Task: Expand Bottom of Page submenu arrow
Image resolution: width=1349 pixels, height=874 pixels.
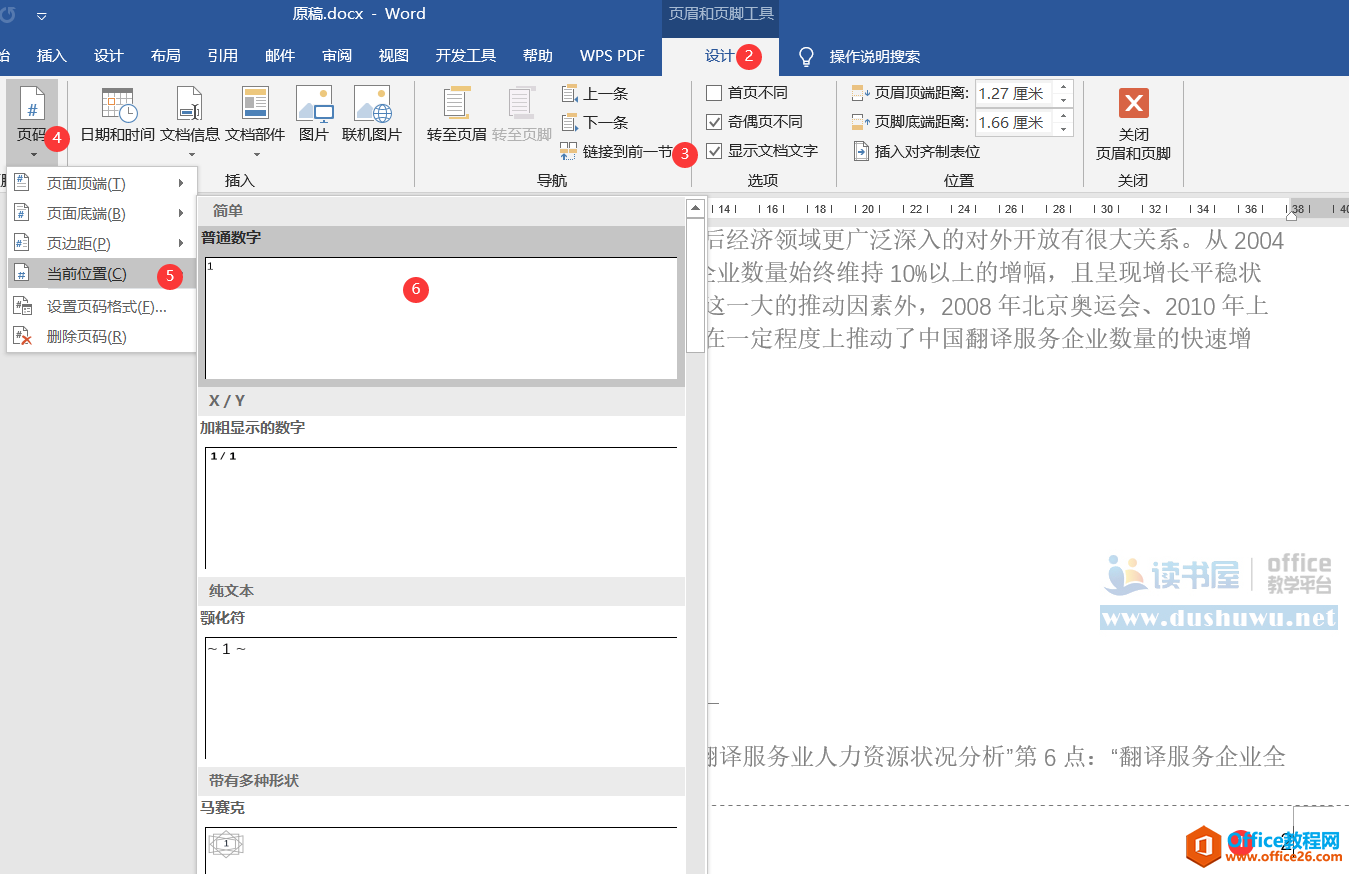Action: point(181,213)
